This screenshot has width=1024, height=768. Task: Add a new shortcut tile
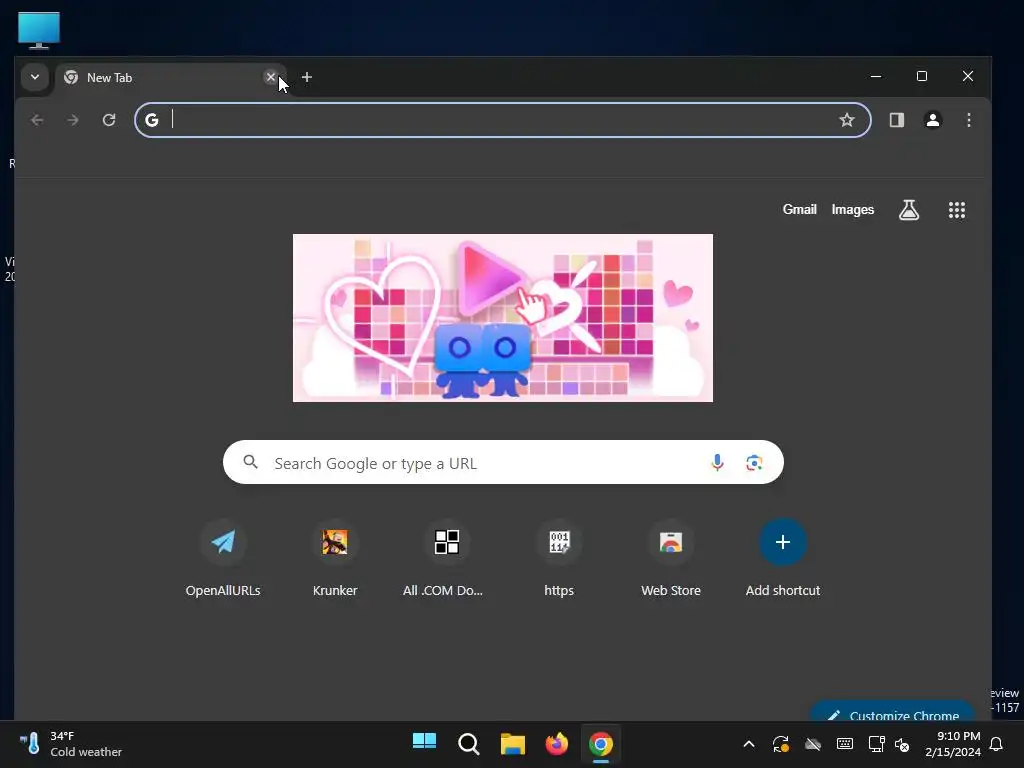tap(782, 559)
